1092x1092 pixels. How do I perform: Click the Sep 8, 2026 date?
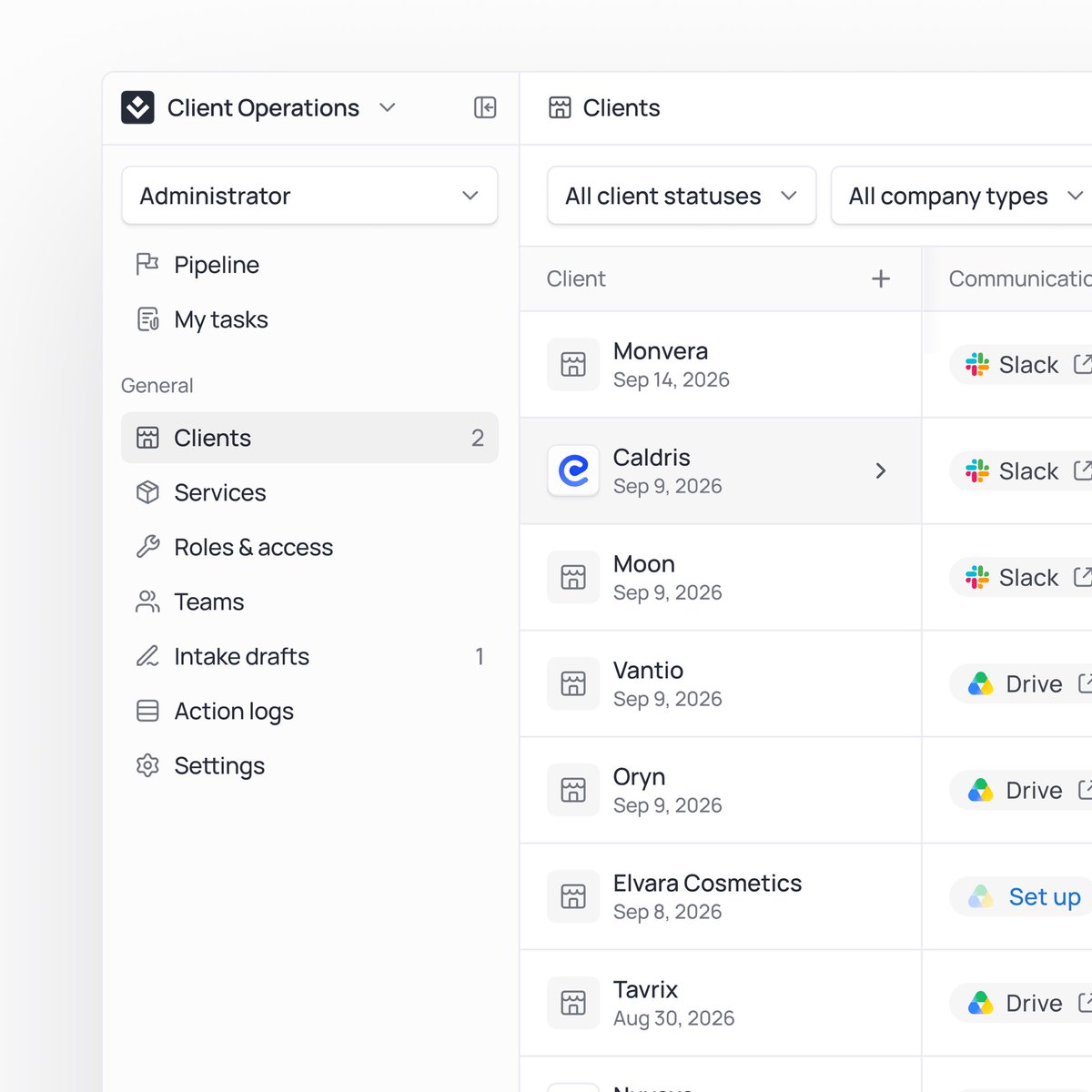click(x=667, y=912)
